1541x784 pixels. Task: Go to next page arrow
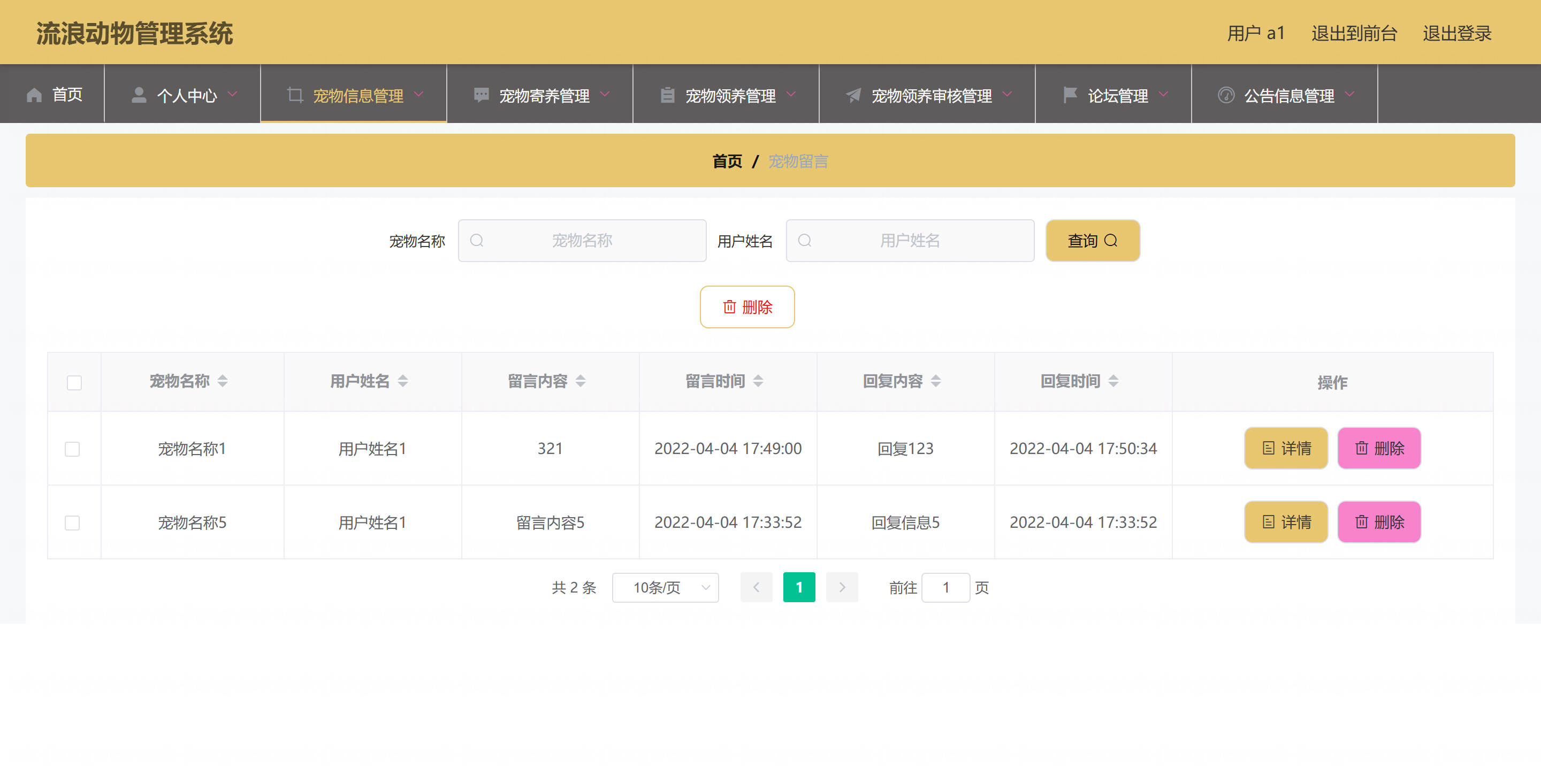pyautogui.click(x=842, y=587)
